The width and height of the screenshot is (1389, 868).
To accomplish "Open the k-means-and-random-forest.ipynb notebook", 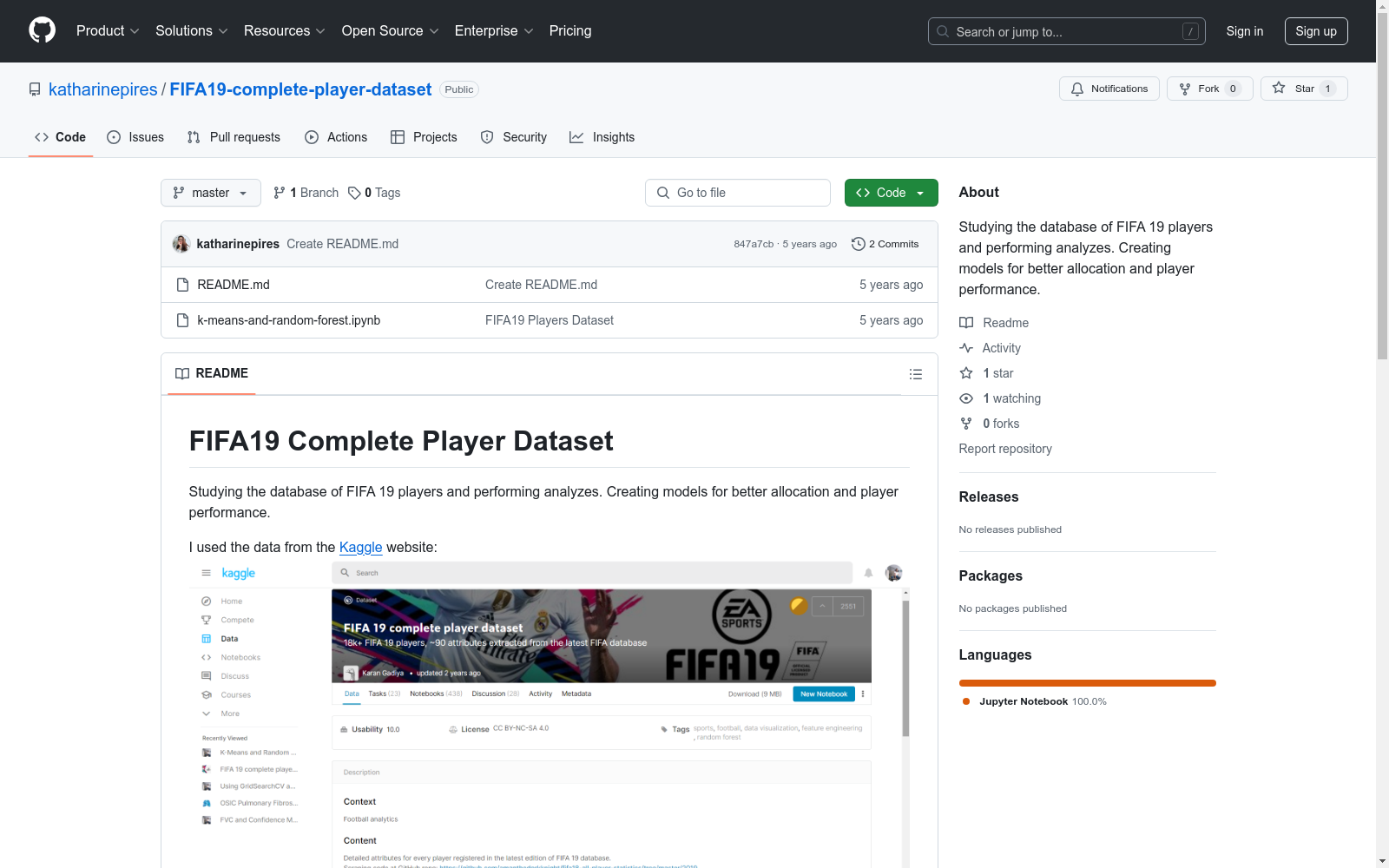I will click(289, 320).
